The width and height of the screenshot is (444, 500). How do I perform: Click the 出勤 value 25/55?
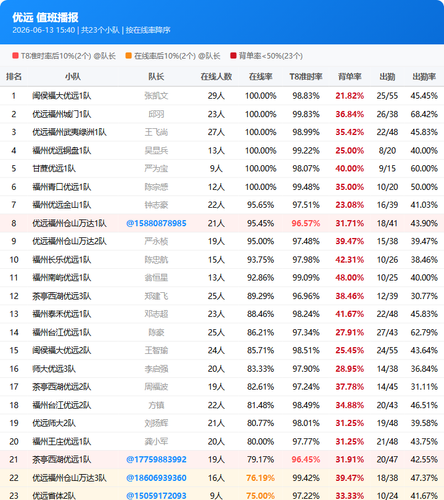(387, 96)
